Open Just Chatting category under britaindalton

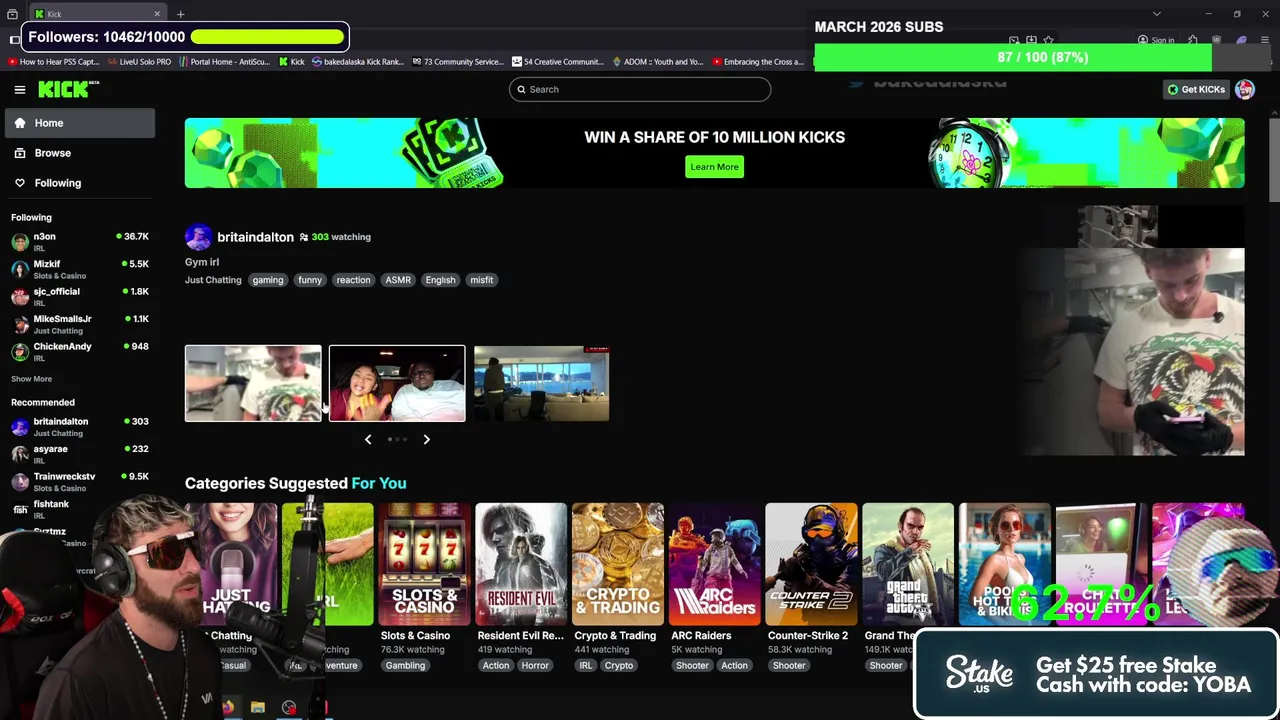point(213,280)
